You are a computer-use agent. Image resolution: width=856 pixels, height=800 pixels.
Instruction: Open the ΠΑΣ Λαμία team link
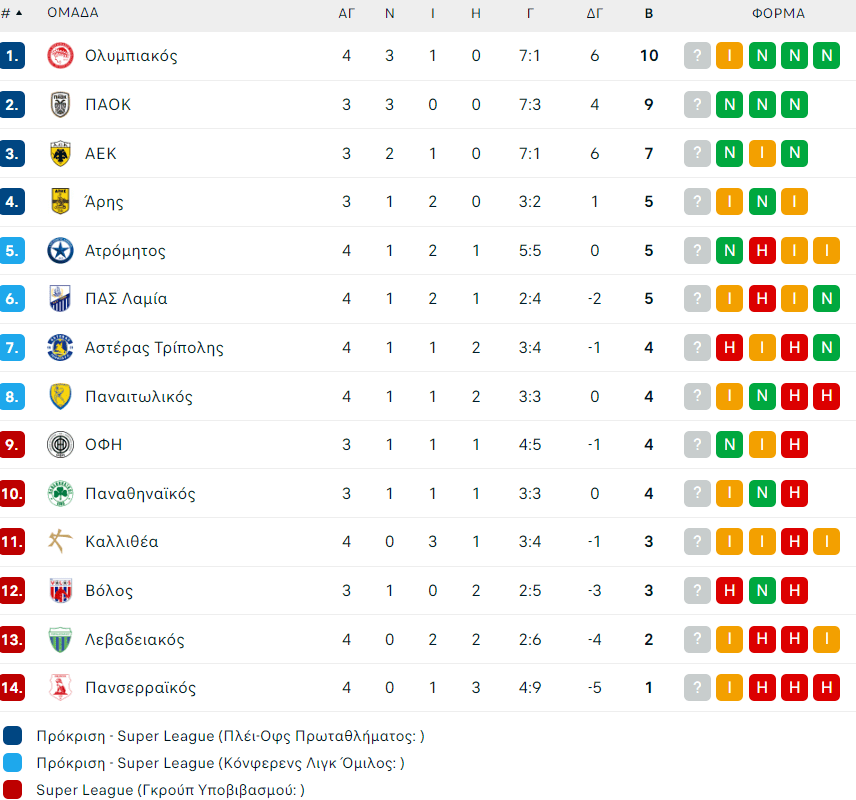click(x=126, y=299)
